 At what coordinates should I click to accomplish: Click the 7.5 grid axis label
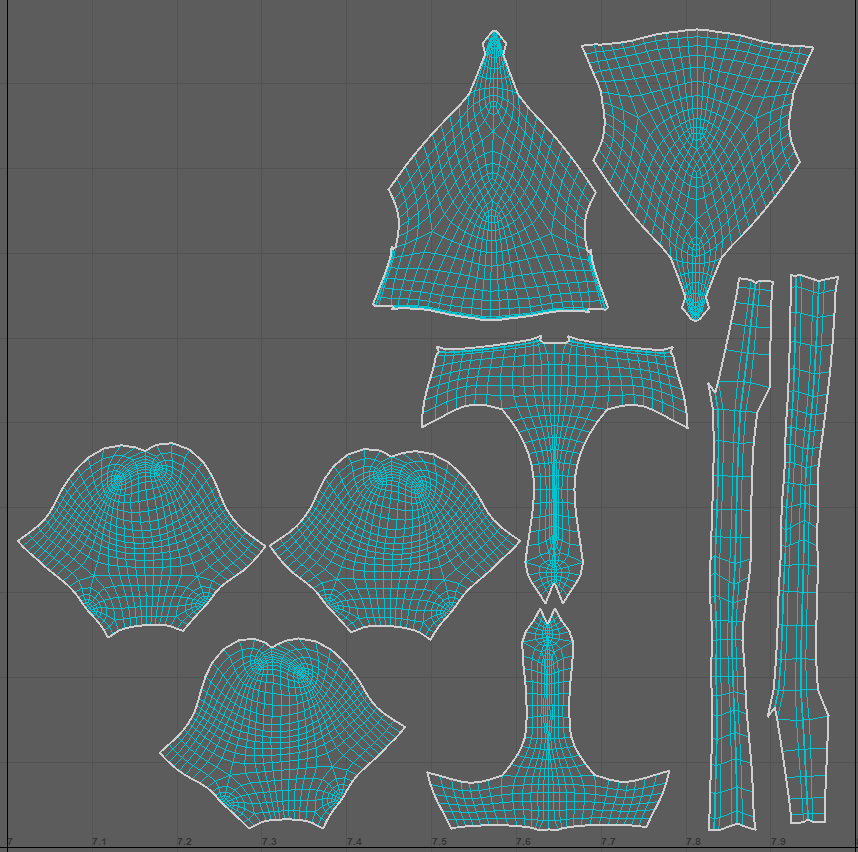tap(439, 841)
